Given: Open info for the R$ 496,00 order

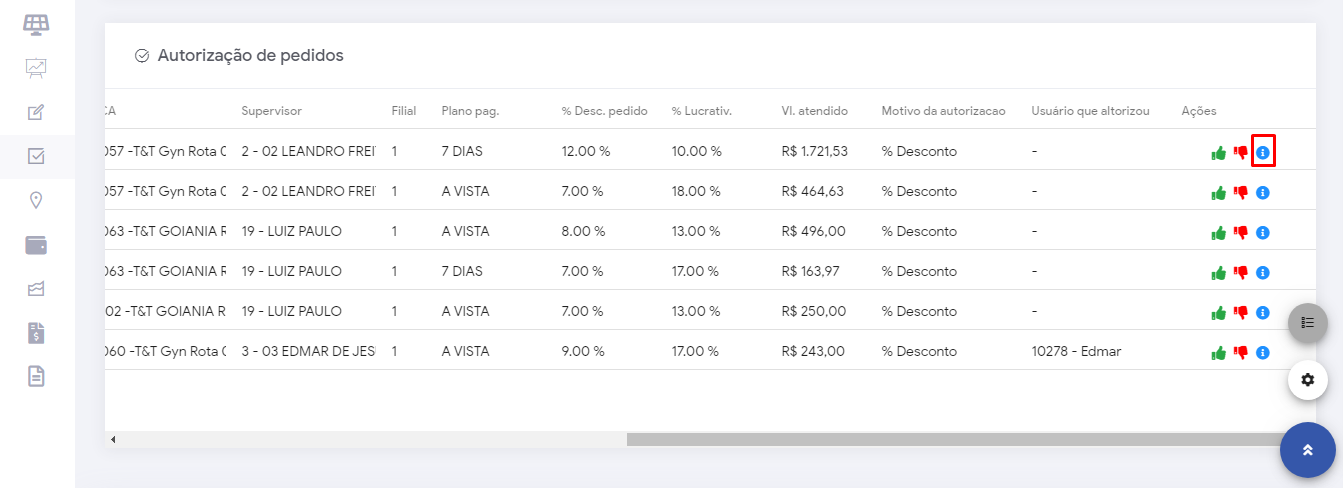Looking at the screenshot, I should (x=1263, y=232).
